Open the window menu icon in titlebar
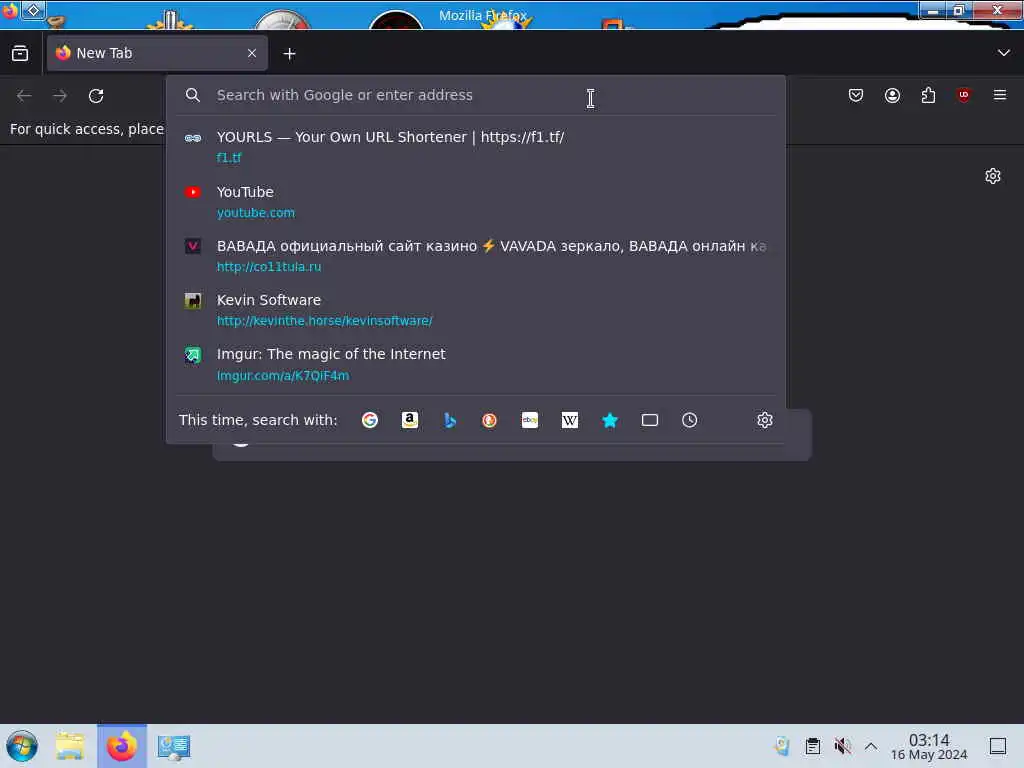The height and width of the screenshot is (768, 1024). point(10,10)
